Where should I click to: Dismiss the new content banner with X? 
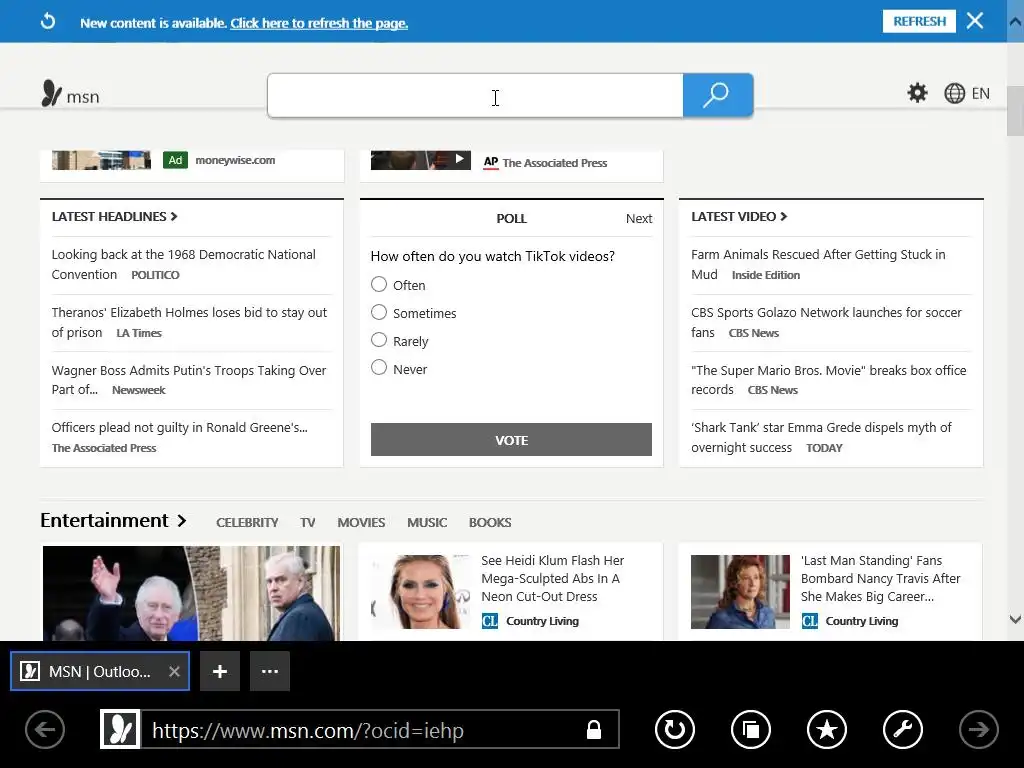tap(975, 21)
